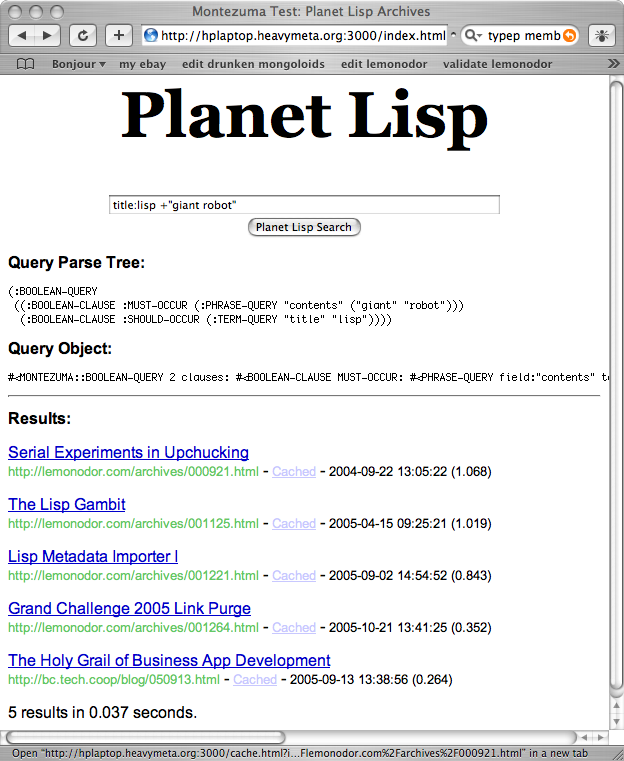Click the vertical scrollbar thumb
The width and height of the screenshot is (624, 761).
click(616, 386)
